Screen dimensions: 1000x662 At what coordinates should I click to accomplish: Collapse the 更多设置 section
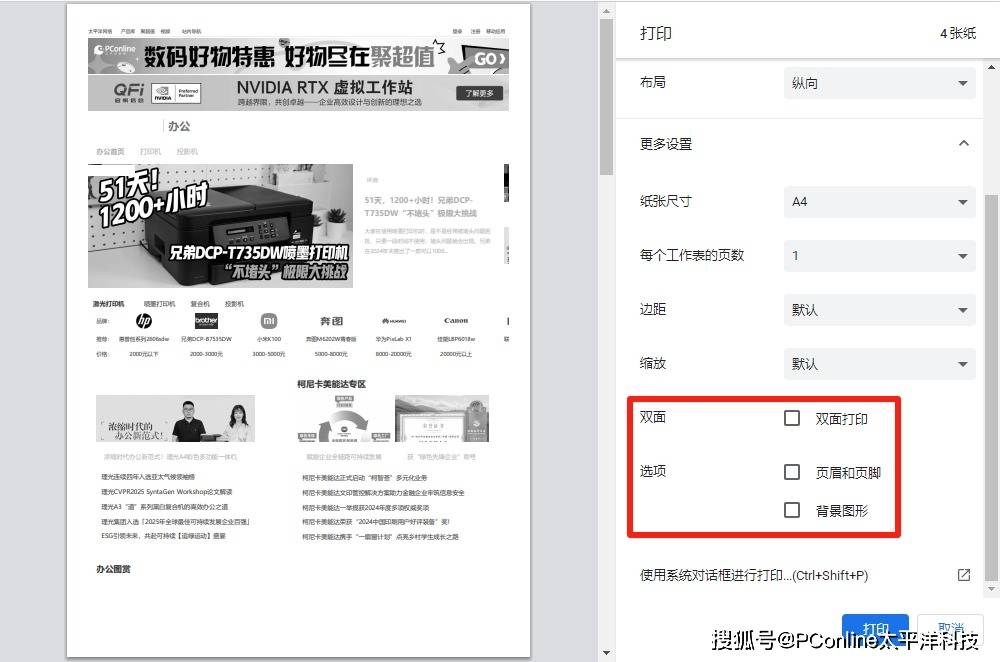tap(963, 144)
